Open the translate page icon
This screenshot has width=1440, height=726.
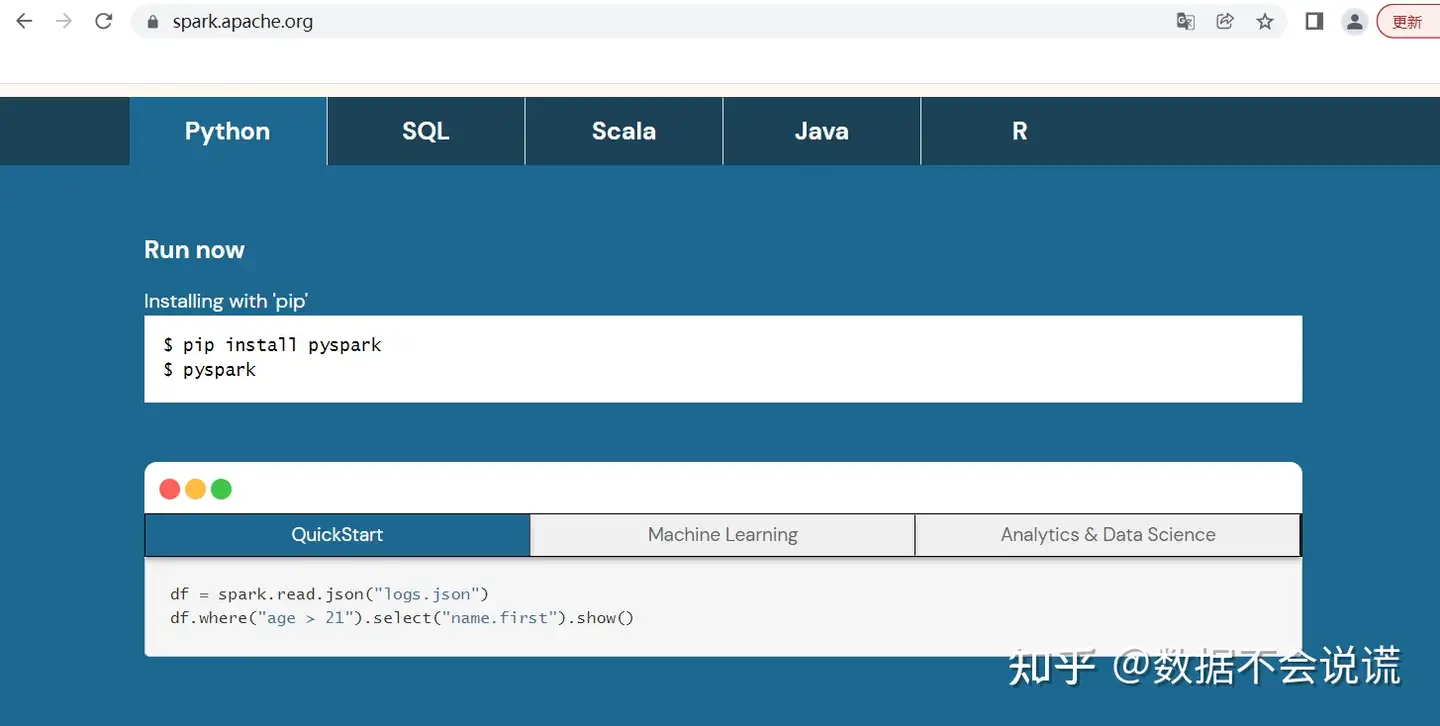point(1186,21)
